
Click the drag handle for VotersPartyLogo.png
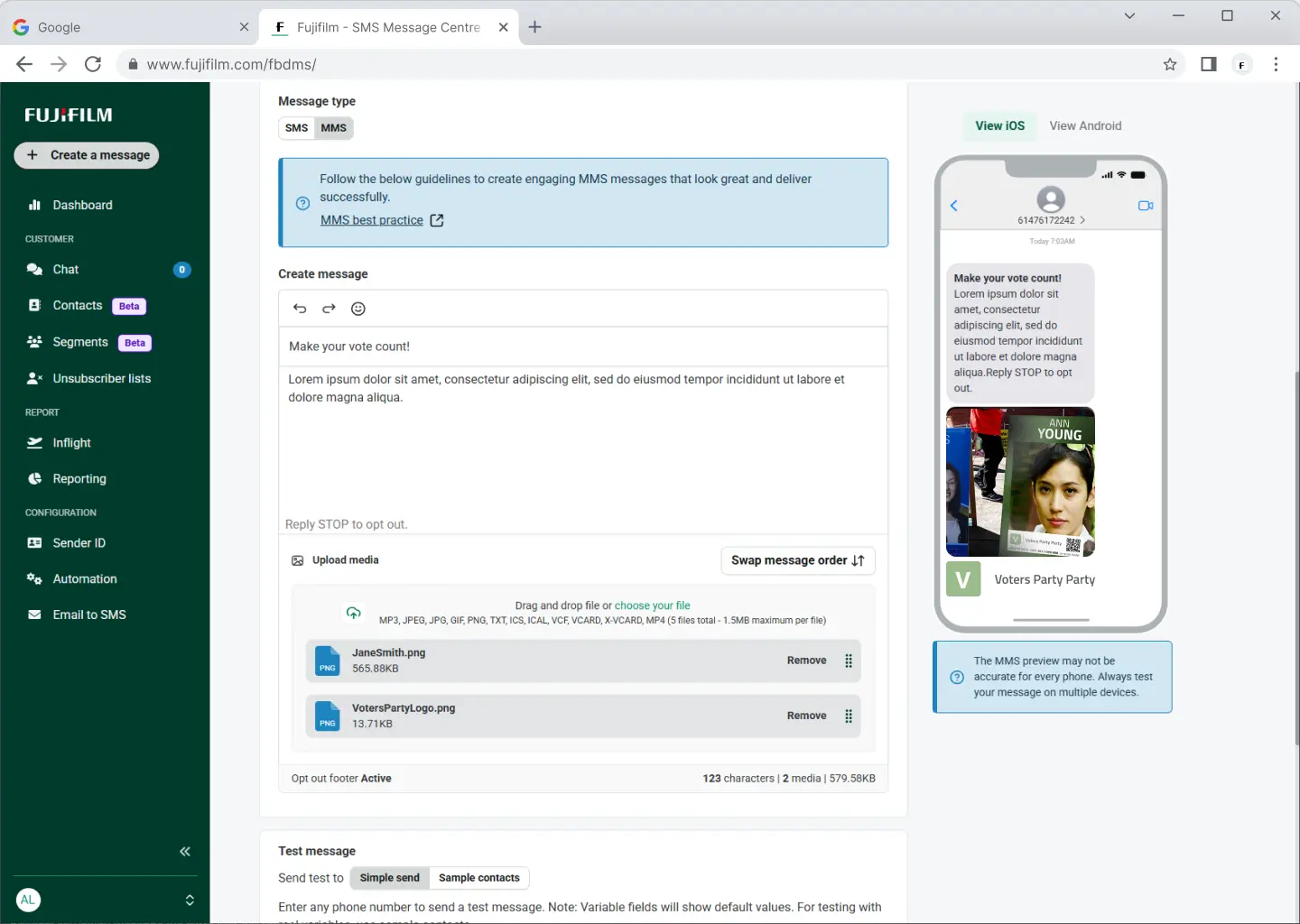[x=849, y=716]
